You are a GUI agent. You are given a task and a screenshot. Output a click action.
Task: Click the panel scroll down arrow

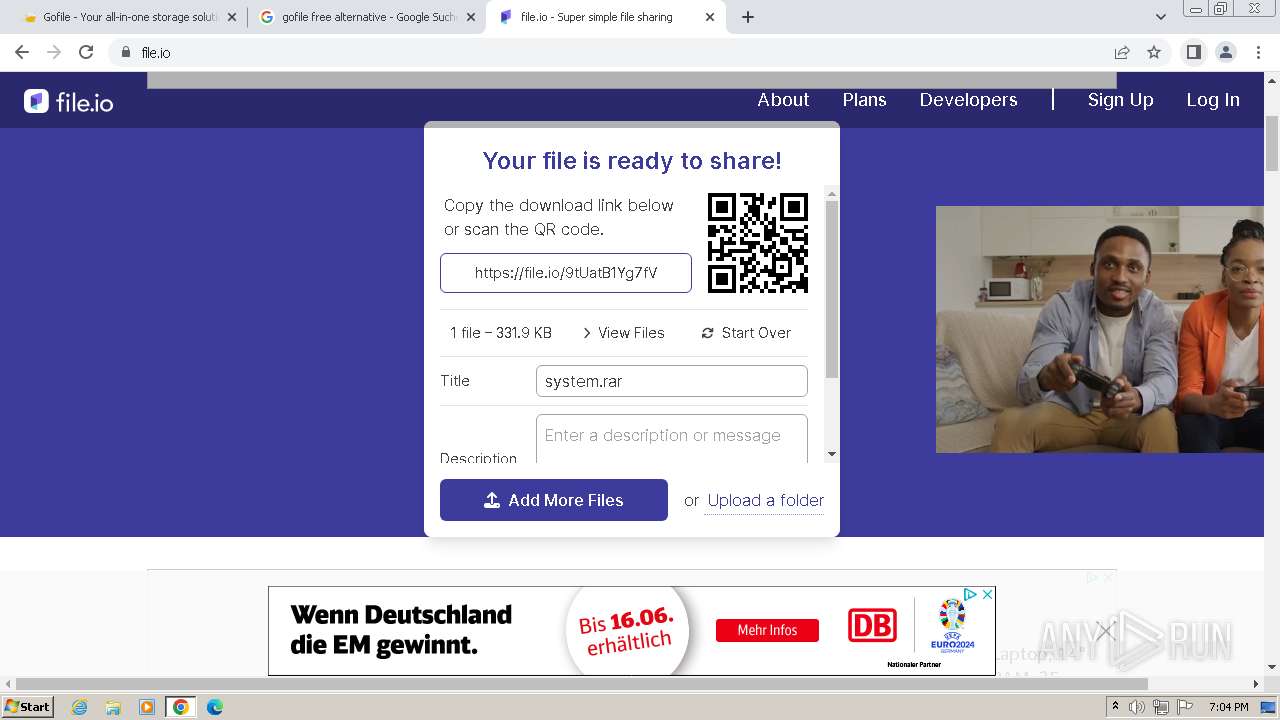tap(832, 455)
